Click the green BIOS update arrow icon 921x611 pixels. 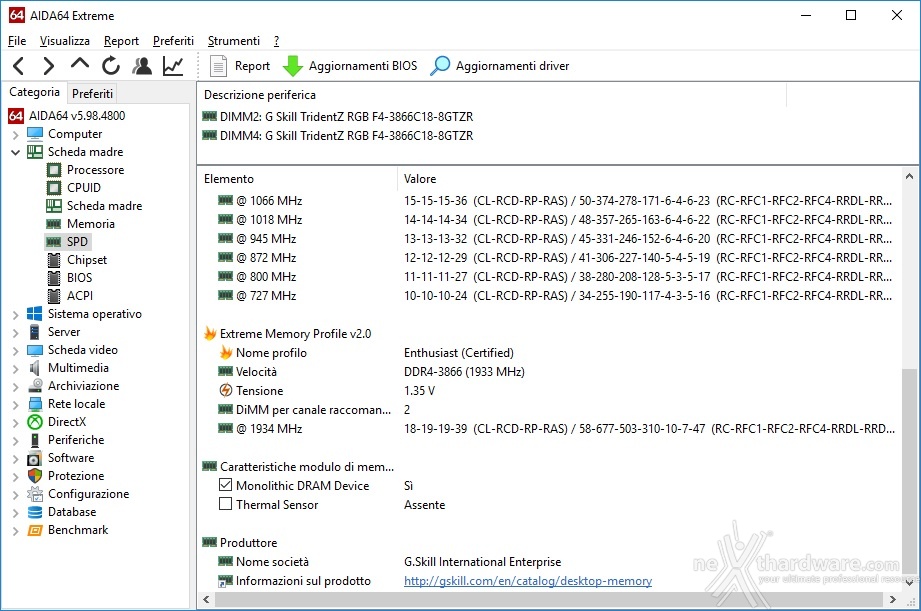tap(293, 66)
